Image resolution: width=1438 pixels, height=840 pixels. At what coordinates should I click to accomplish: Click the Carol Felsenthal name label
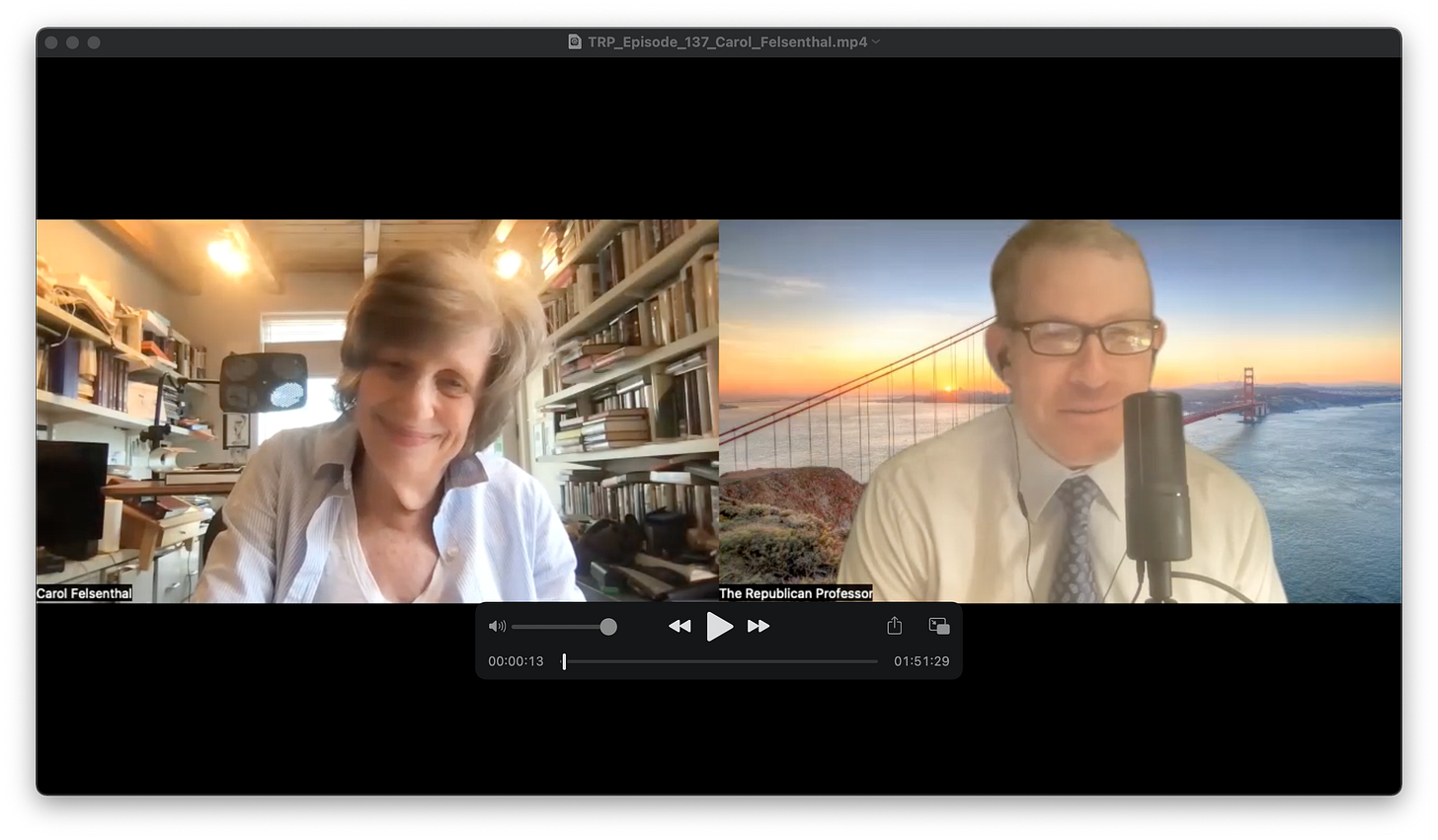(84, 593)
